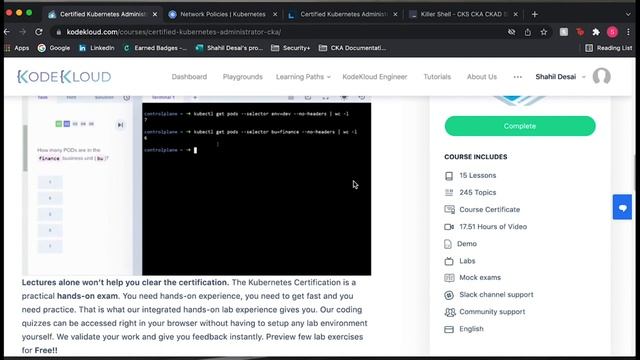Image resolution: width=640 pixels, height=360 pixels.
Task: Click the address bar URL
Action: [174, 32]
